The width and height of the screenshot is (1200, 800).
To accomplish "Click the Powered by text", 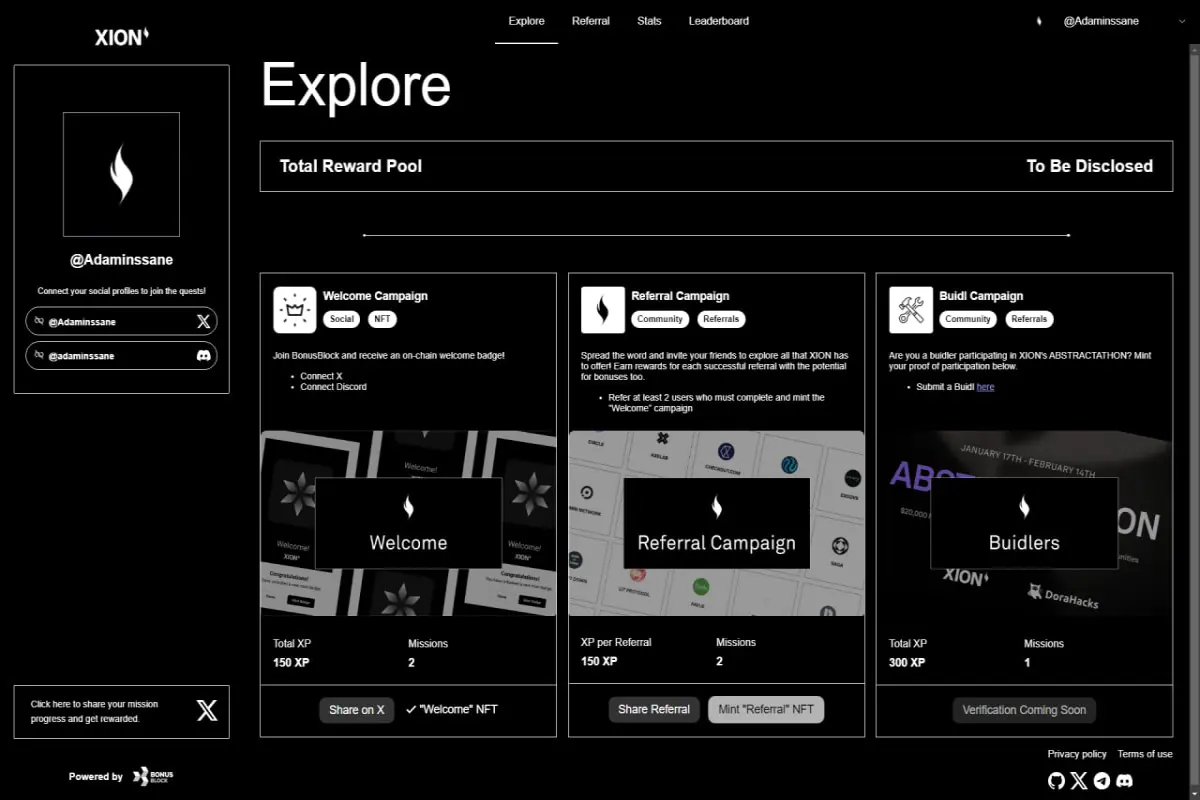I will (x=96, y=776).
